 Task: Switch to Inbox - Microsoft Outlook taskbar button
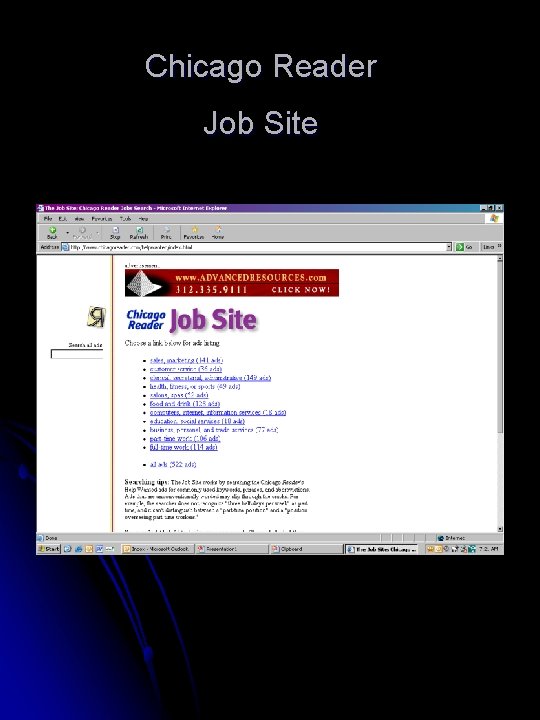coord(157,549)
